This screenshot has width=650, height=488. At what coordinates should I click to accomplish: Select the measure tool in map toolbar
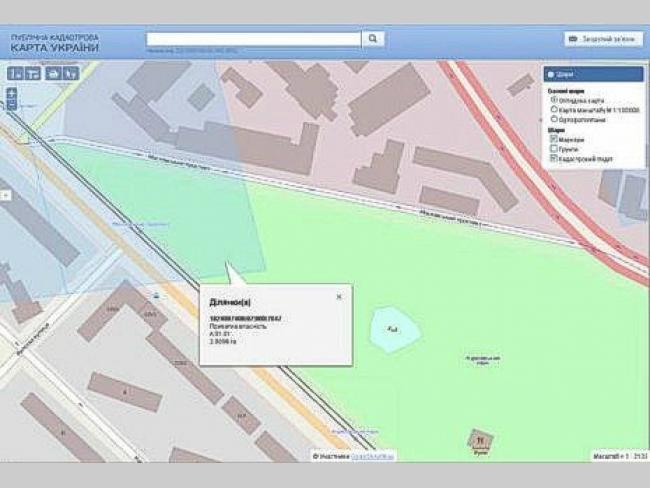[x=33, y=73]
